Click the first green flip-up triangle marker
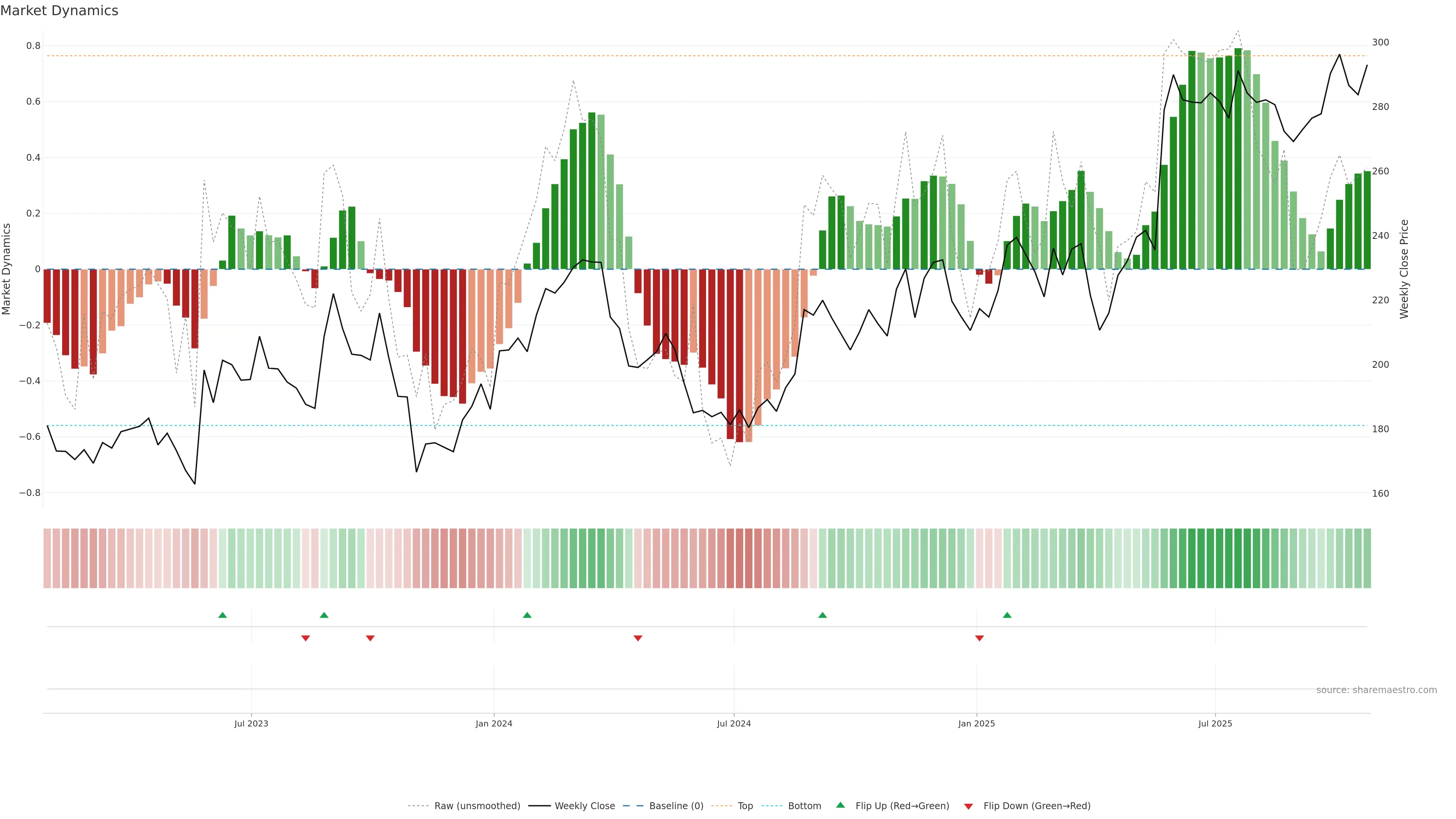Image resolution: width=1456 pixels, height=819 pixels. 222,615
